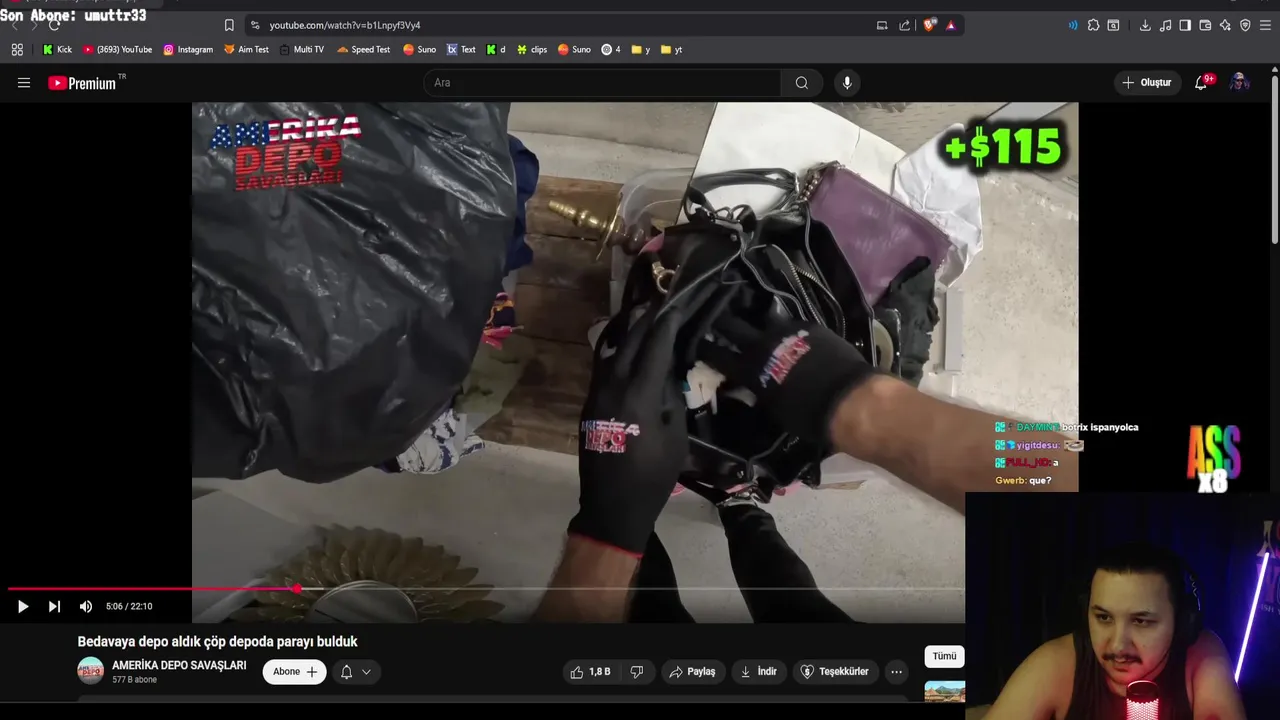The height and width of the screenshot is (720, 1280).
Task: Skip to the next video
Action: (54, 606)
